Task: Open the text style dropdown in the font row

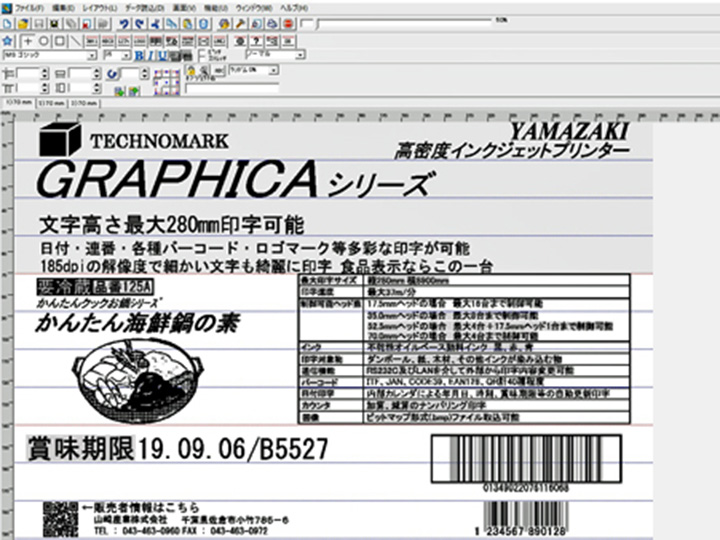Action: click(x=300, y=55)
